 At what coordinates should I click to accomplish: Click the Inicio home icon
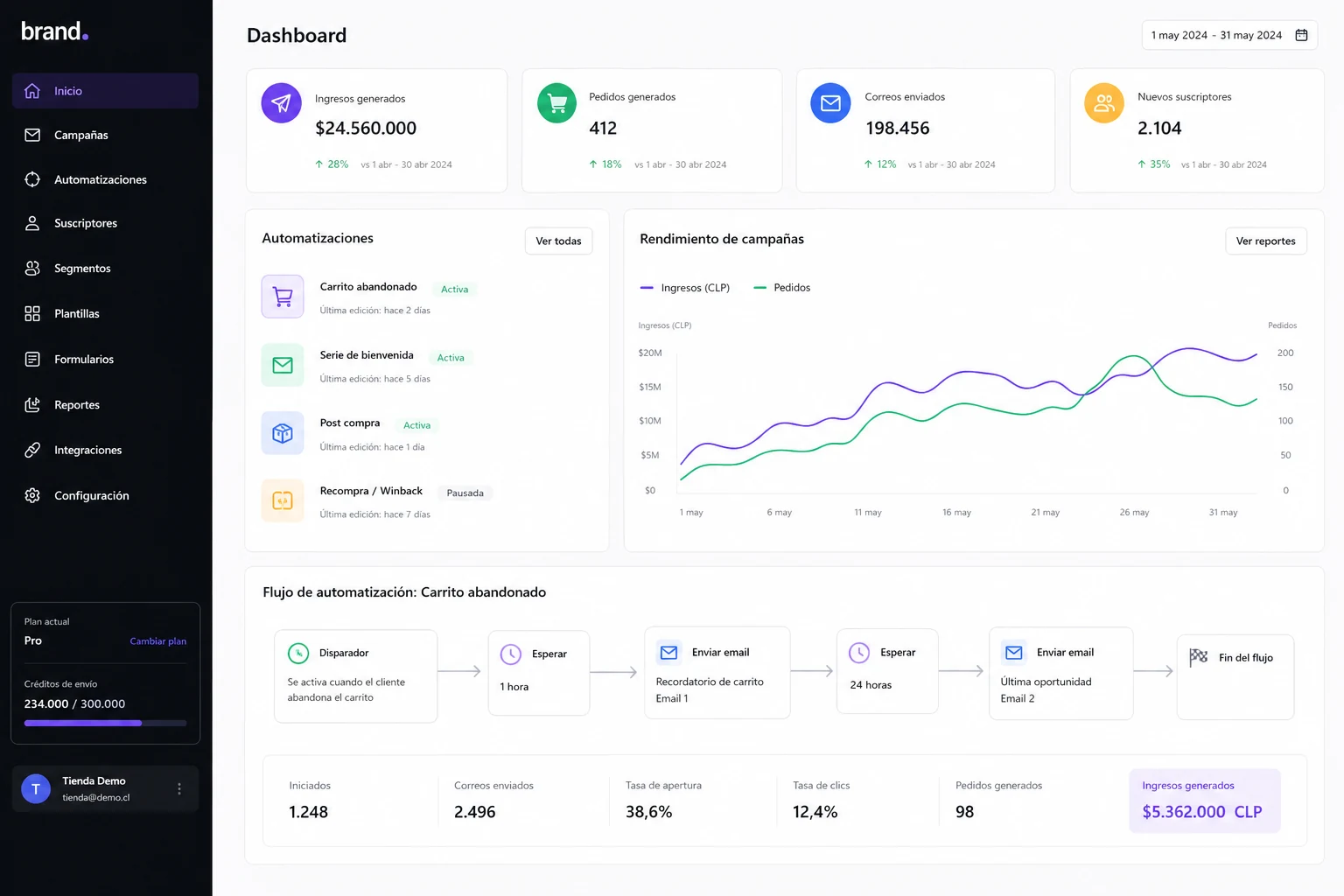pyautogui.click(x=32, y=91)
